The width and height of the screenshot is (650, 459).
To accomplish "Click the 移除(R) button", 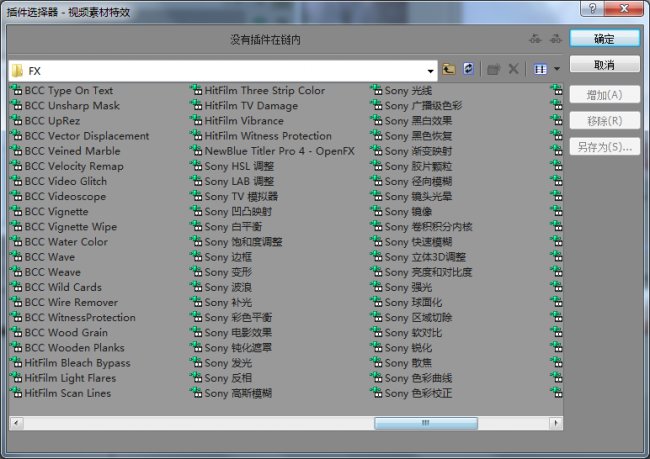I will click(604, 121).
